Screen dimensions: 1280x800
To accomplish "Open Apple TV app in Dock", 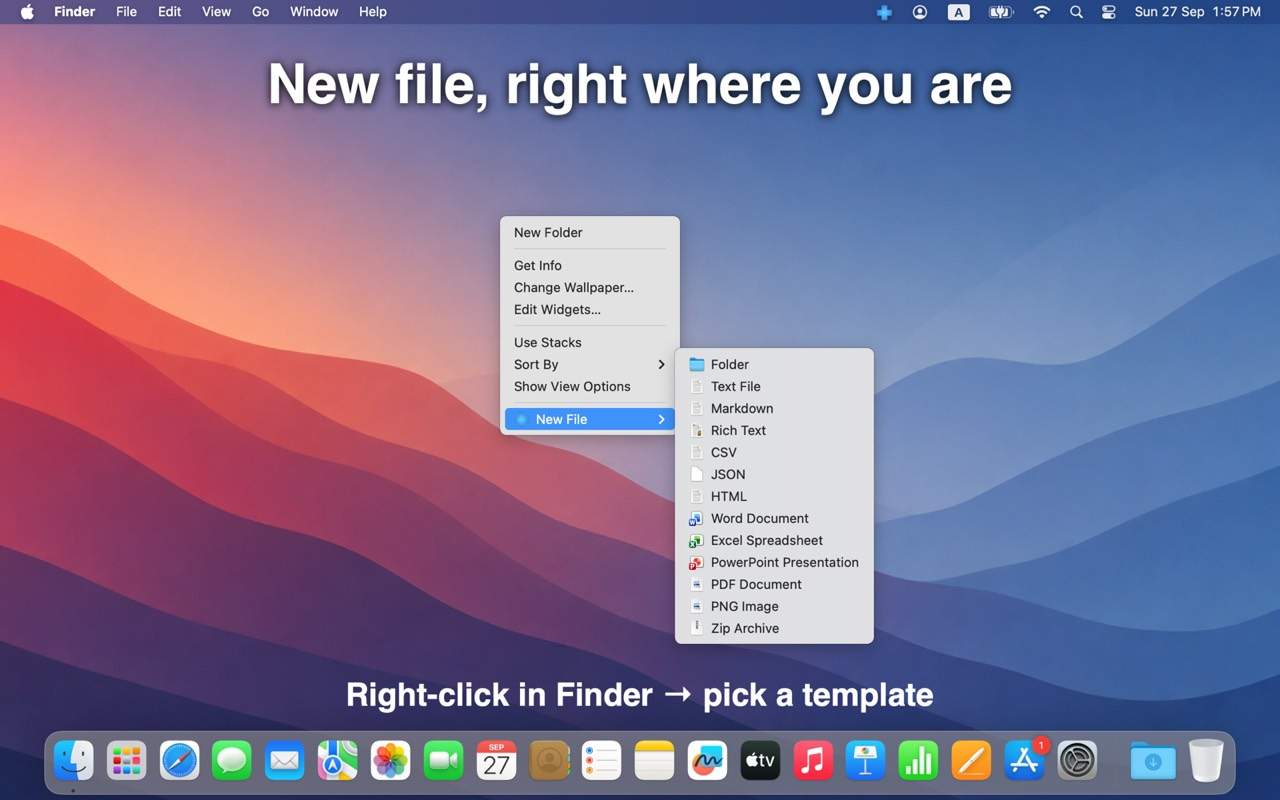I will tap(760, 761).
